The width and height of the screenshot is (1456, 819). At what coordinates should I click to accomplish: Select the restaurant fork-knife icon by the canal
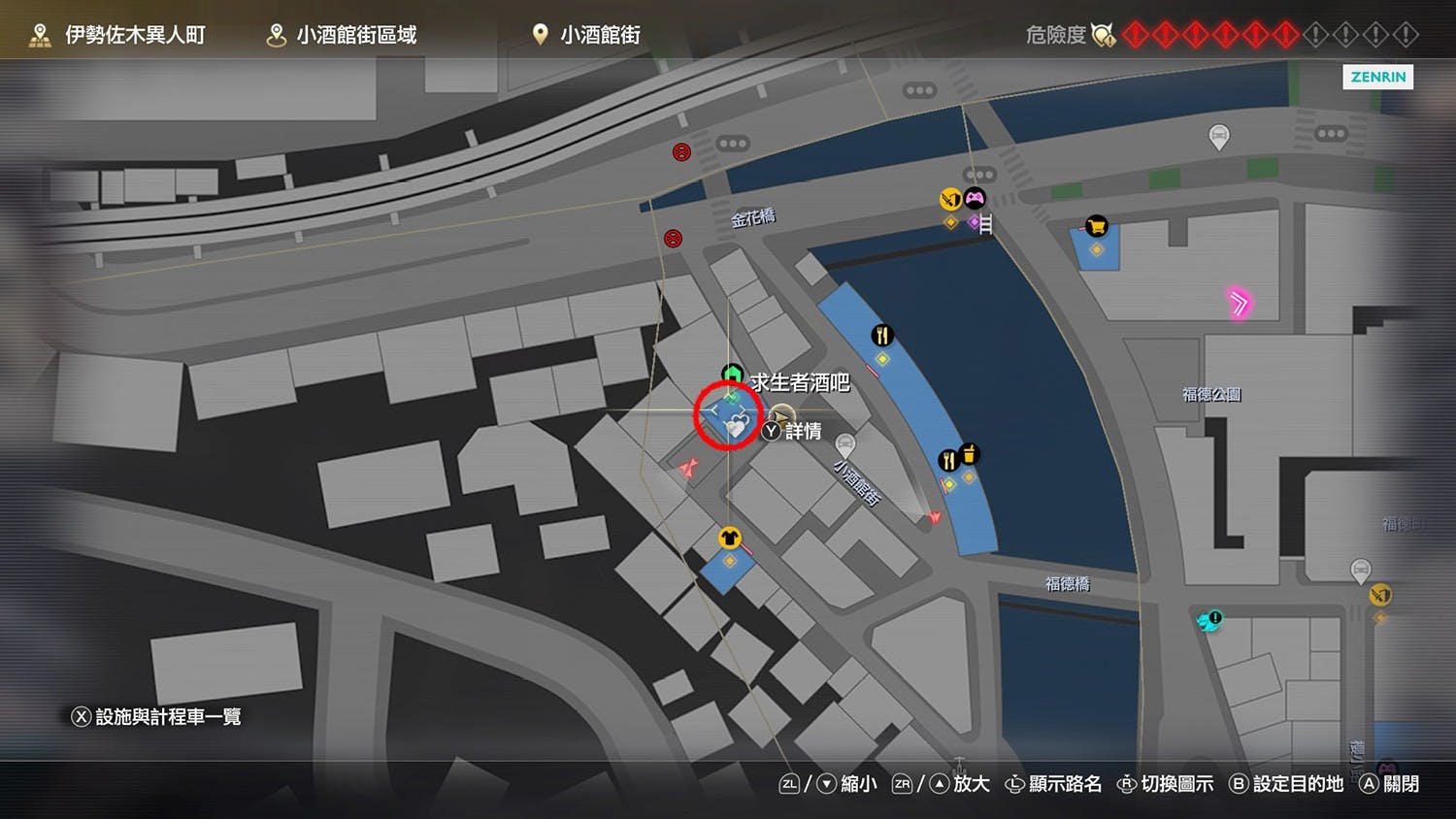[x=881, y=336]
